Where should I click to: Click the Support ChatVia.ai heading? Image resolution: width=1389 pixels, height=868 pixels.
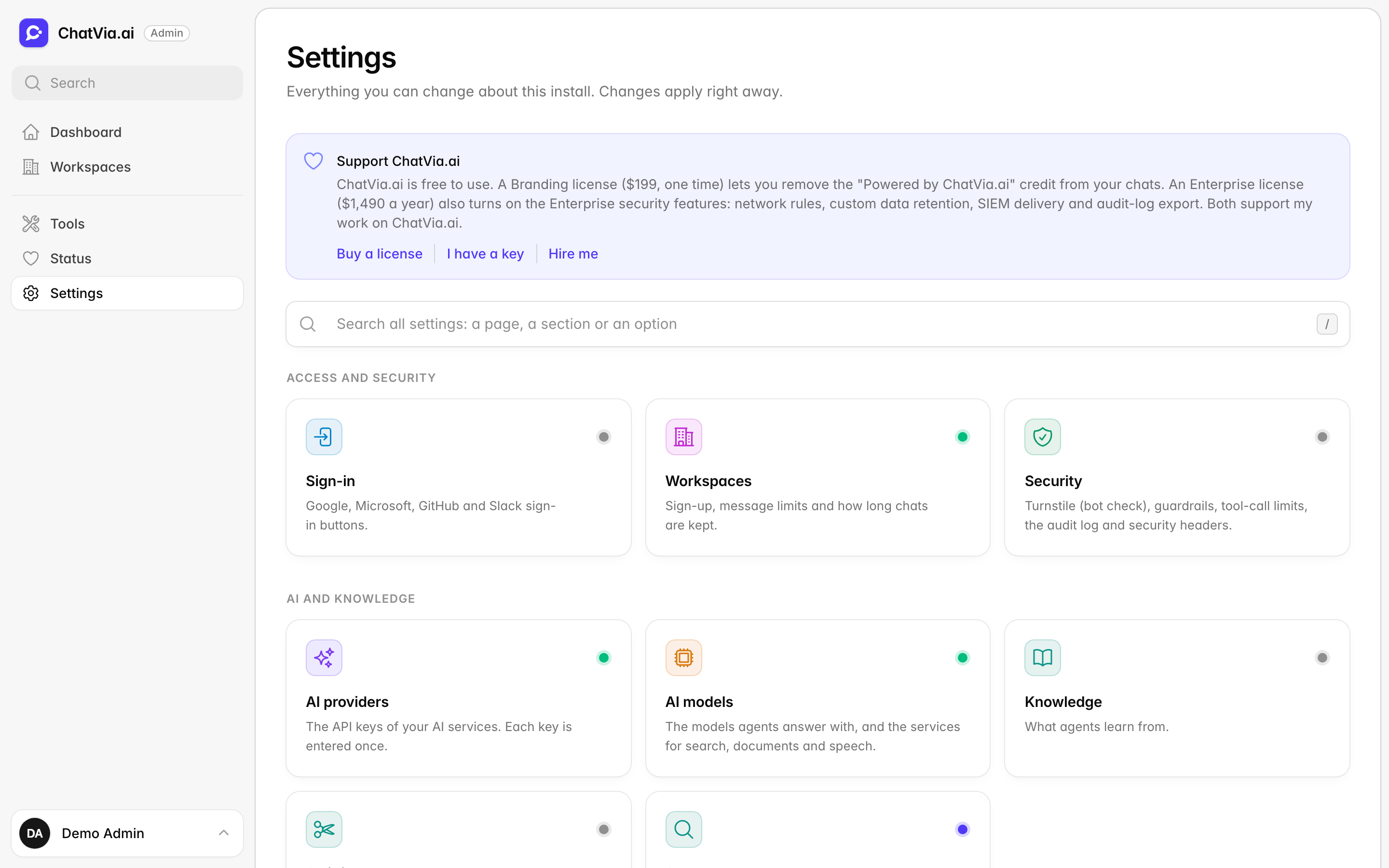(398, 162)
